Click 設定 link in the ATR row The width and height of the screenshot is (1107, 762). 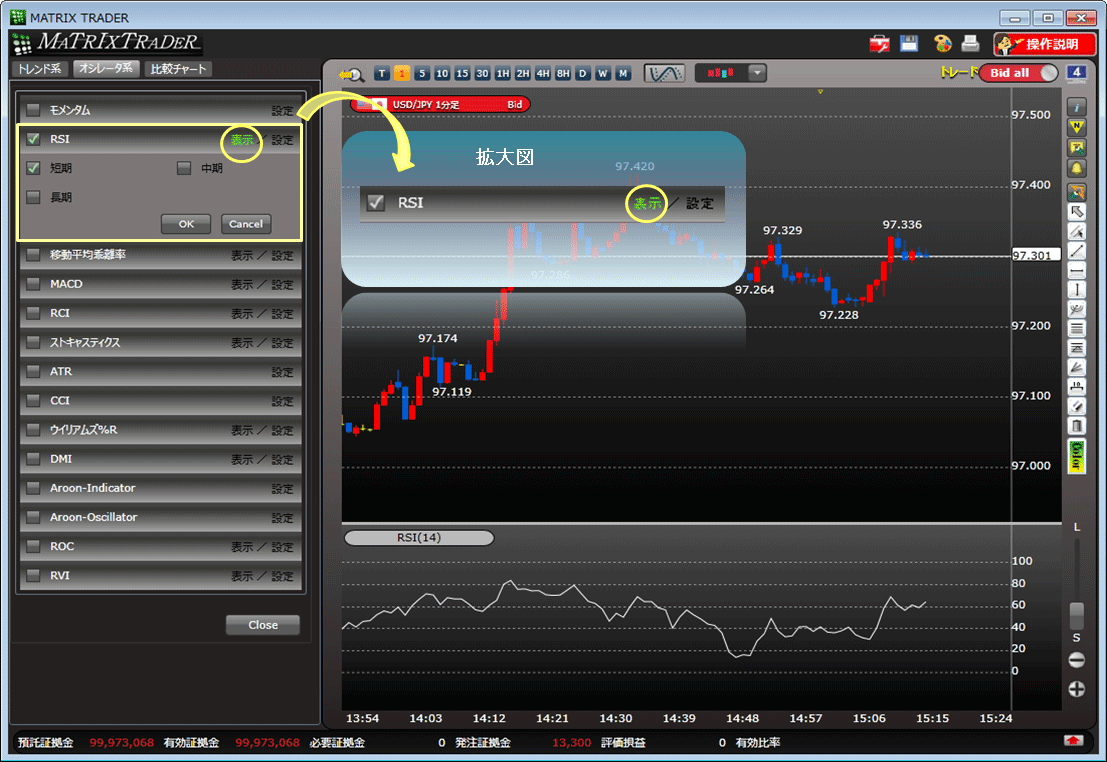point(282,372)
